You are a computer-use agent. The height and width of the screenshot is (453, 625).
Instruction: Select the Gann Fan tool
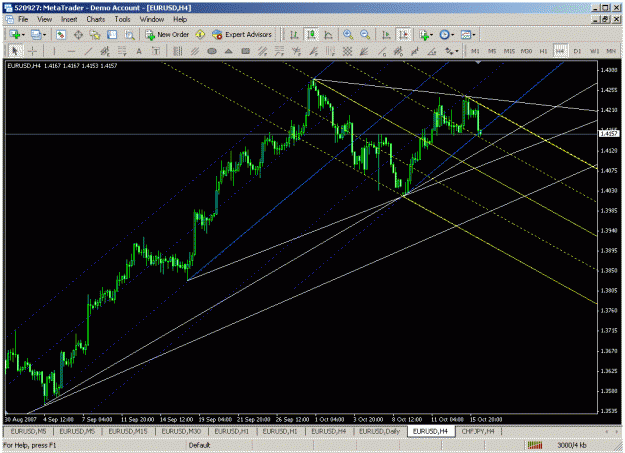tap(364, 51)
